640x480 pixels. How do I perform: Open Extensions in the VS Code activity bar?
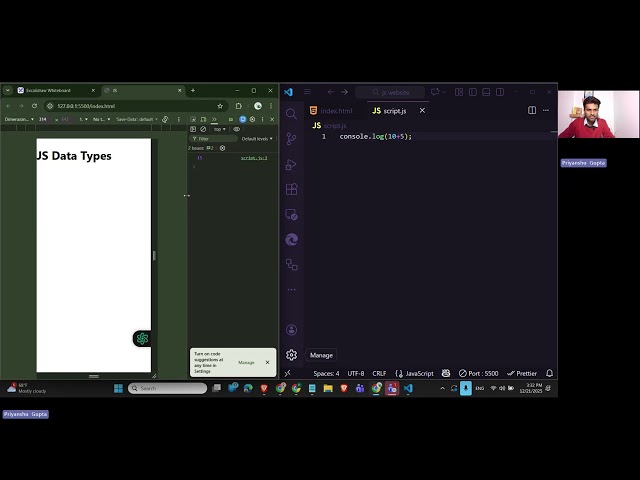pyautogui.click(x=291, y=189)
